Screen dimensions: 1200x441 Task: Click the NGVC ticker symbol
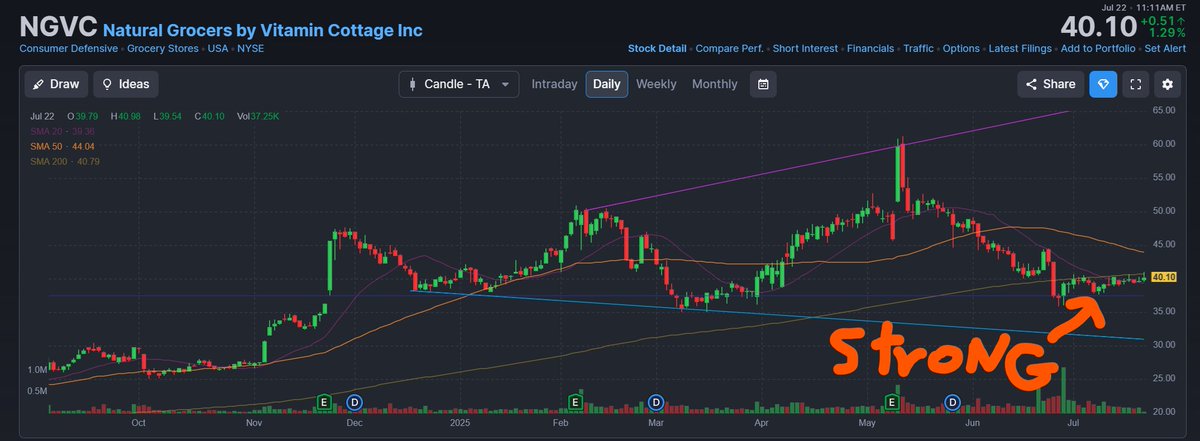[56, 29]
